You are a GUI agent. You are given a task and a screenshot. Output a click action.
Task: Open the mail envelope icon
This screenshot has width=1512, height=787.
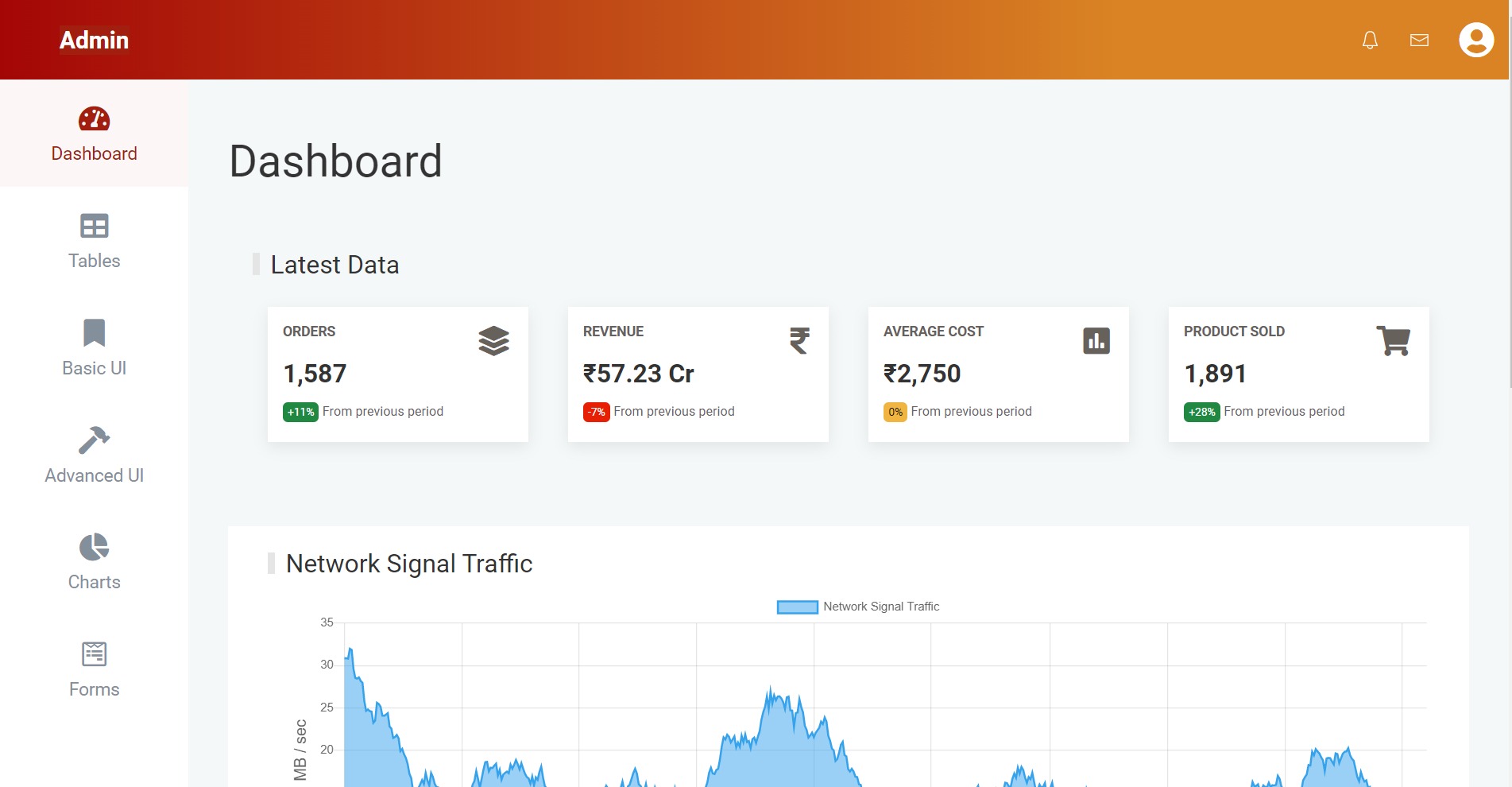coord(1419,40)
